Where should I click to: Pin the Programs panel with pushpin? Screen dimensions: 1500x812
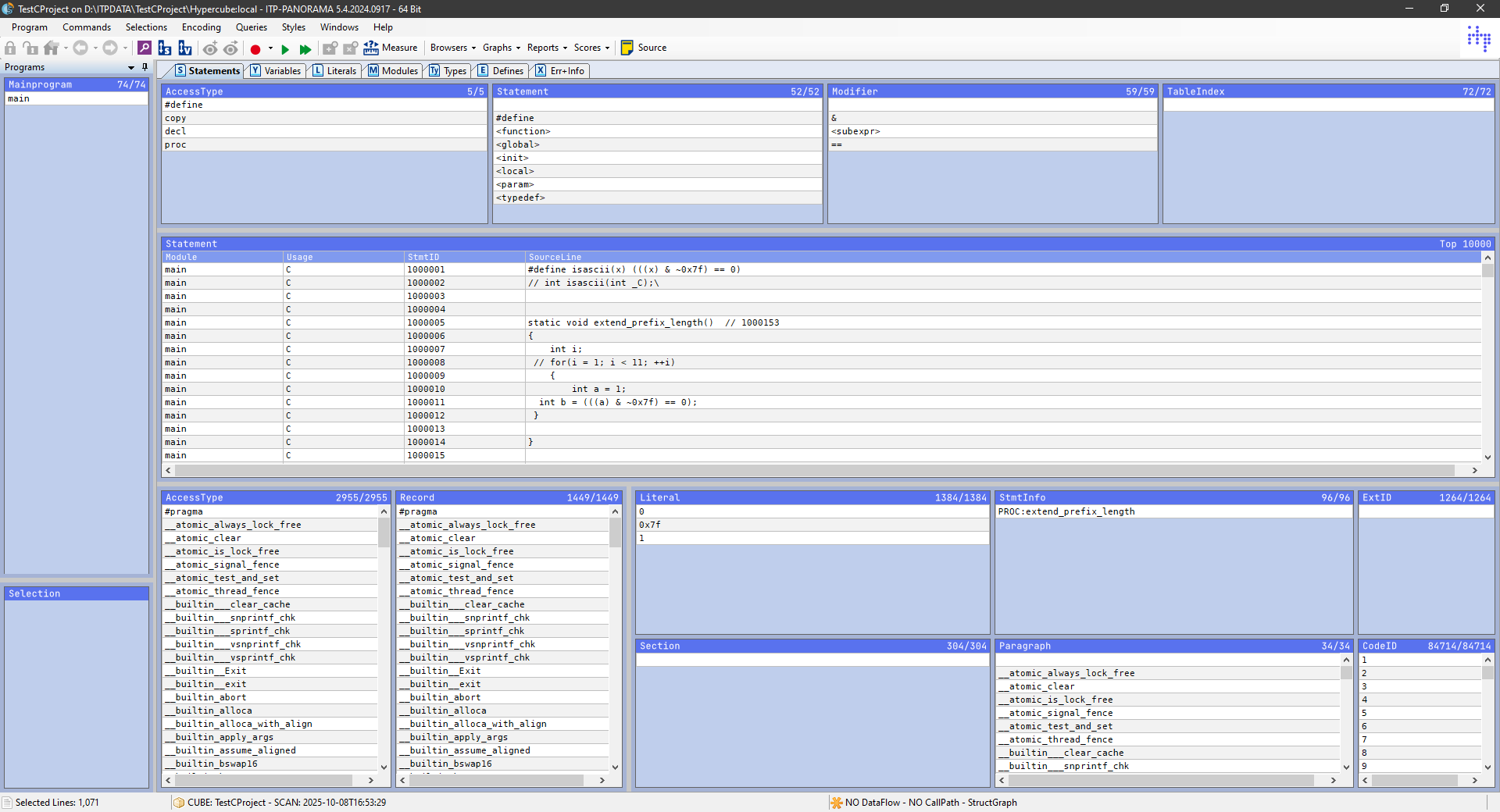(x=145, y=67)
